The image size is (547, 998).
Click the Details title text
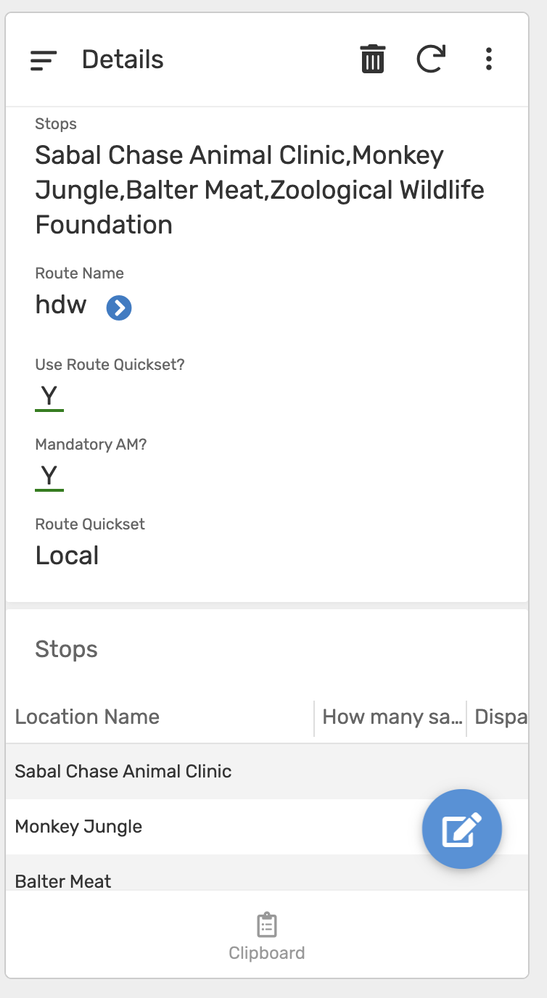pos(123,60)
